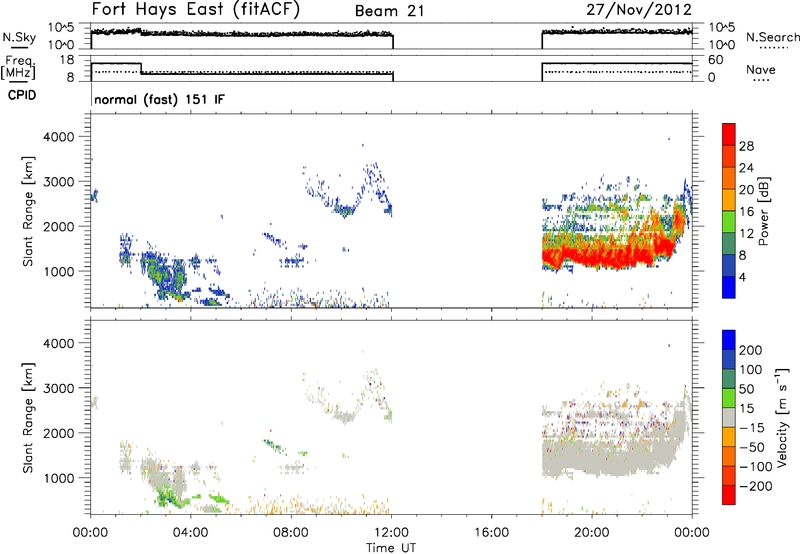Pick the light green Power segment between 12 and 16
The image size is (800, 554).
pyautogui.click(x=729, y=222)
